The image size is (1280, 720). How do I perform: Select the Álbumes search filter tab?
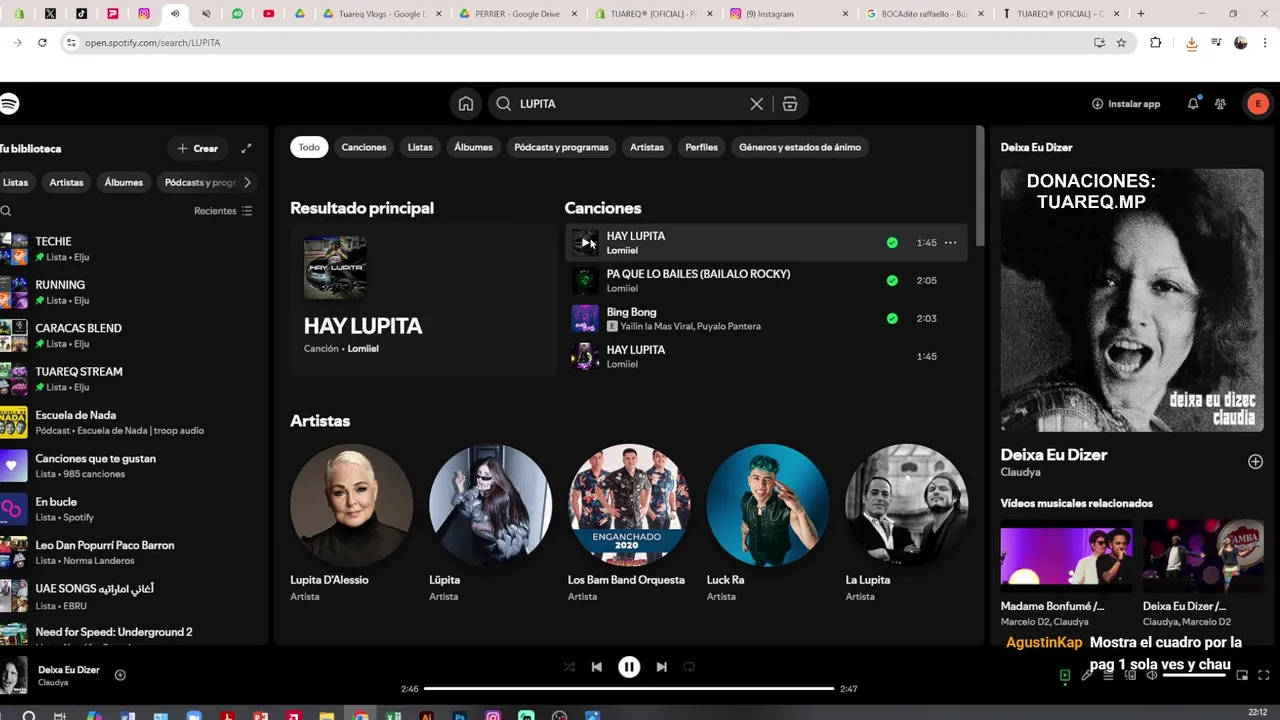pyautogui.click(x=473, y=147)
